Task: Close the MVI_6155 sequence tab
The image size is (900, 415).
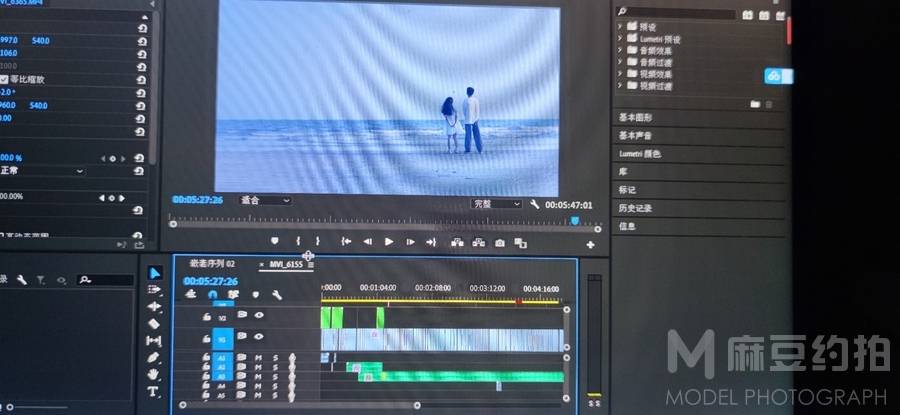Action: click(262, 265)
